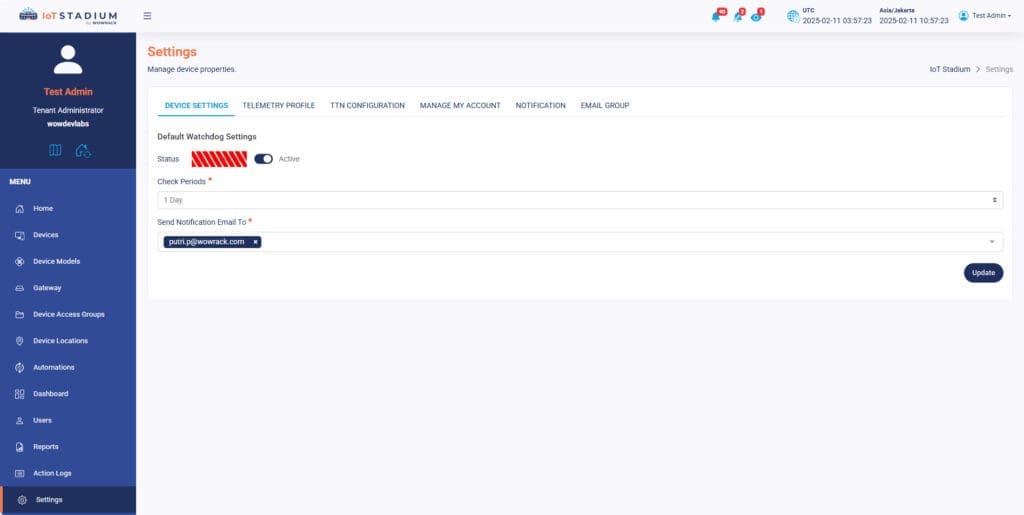Image resolution: width=1024 pixels, height=515 pixels.
Task: Toggle the watchdog Active status switch
Action: 264,159
